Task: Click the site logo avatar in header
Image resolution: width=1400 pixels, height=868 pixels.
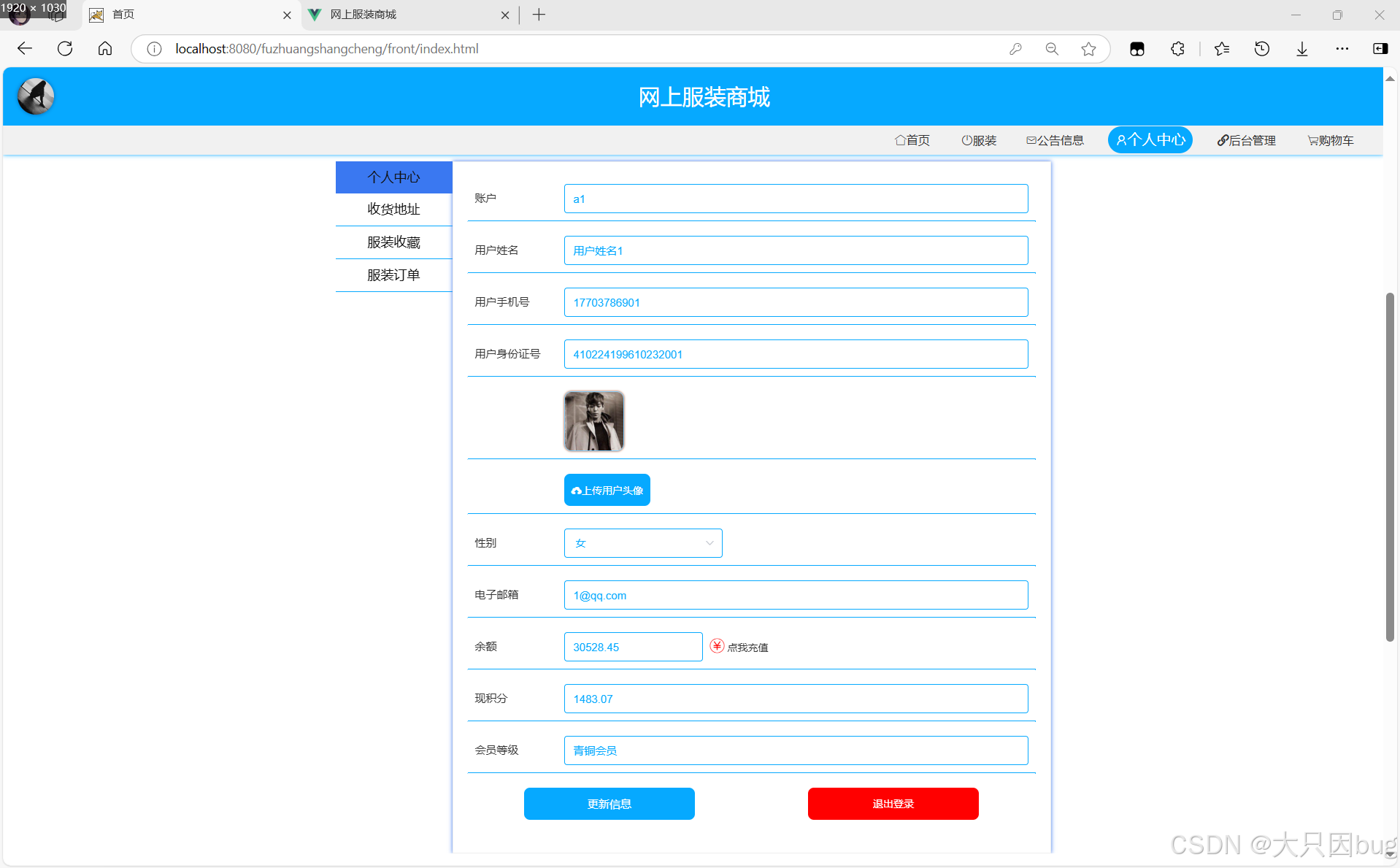Action: coord(36,96)
